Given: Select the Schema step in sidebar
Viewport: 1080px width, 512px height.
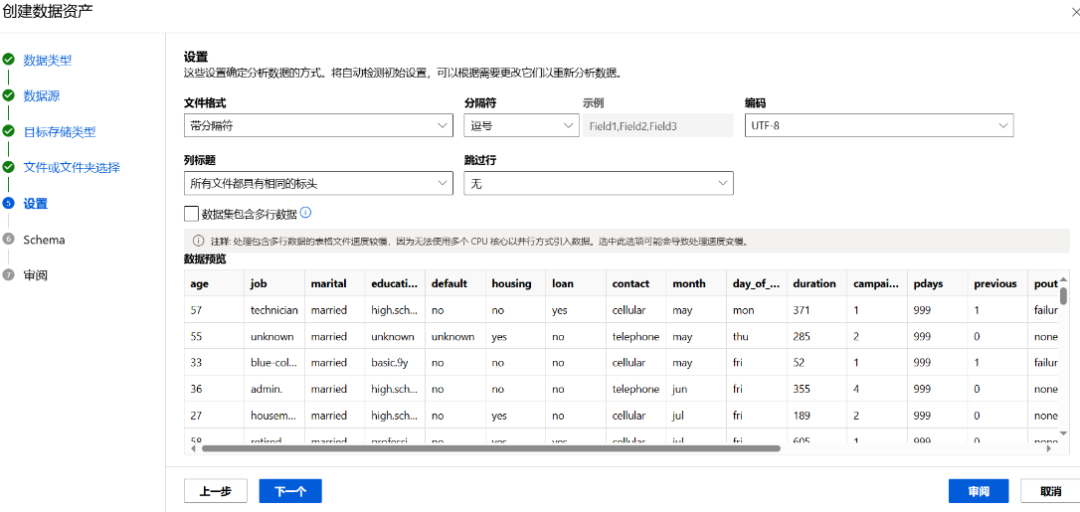Looking at the screenshot, I should point(44,240).
